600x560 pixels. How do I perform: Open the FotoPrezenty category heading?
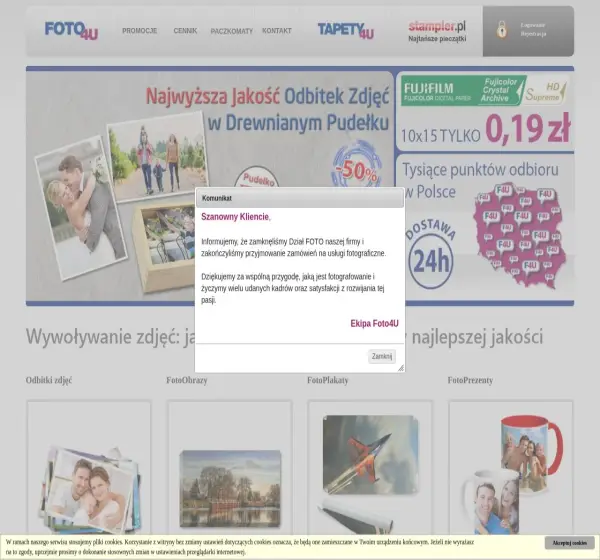(x=470, y=380)
